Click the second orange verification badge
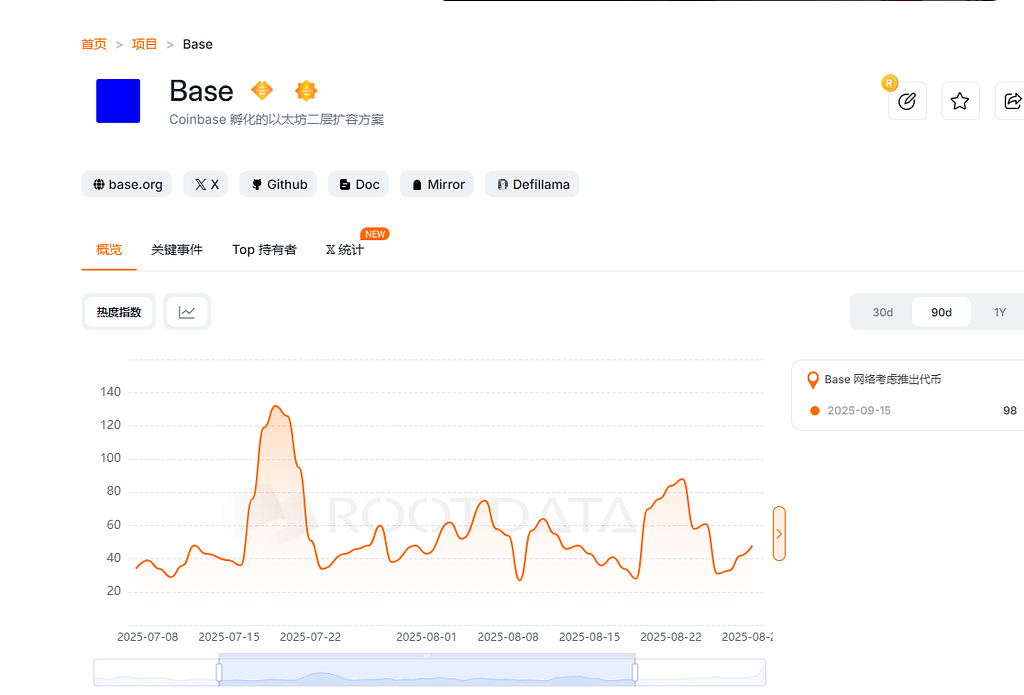 click(x=306, y=91)
